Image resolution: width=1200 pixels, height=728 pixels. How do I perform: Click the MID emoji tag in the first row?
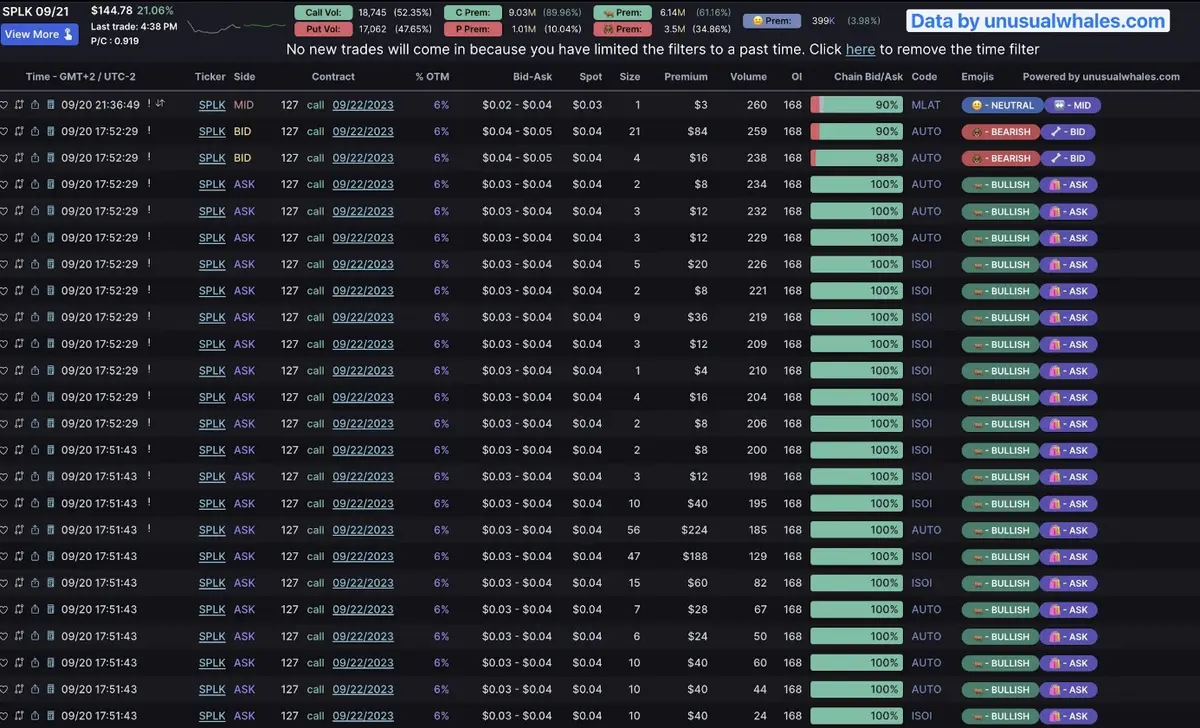pos(1071,105)
